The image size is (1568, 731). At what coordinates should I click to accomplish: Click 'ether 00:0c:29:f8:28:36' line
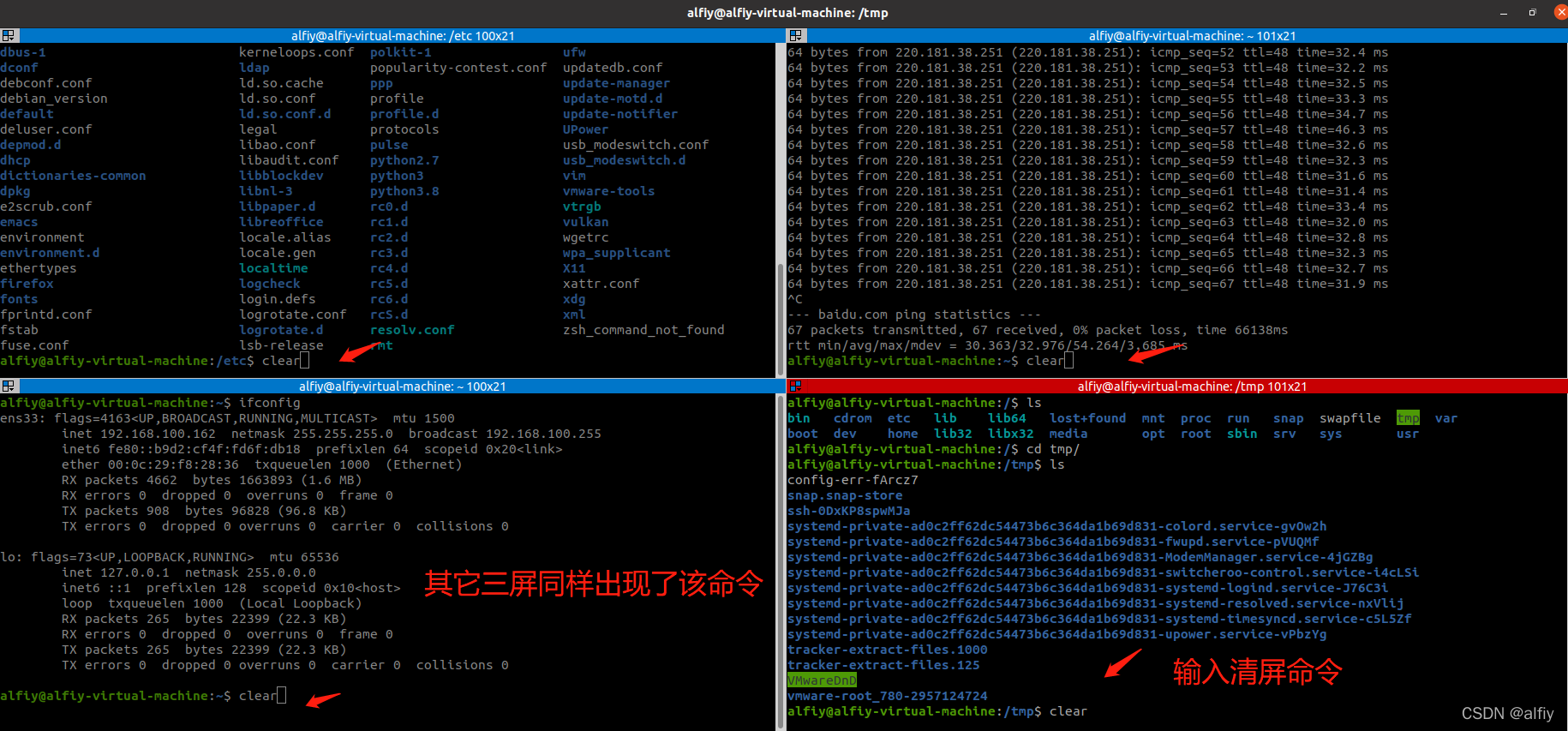(x=261, y=464)
